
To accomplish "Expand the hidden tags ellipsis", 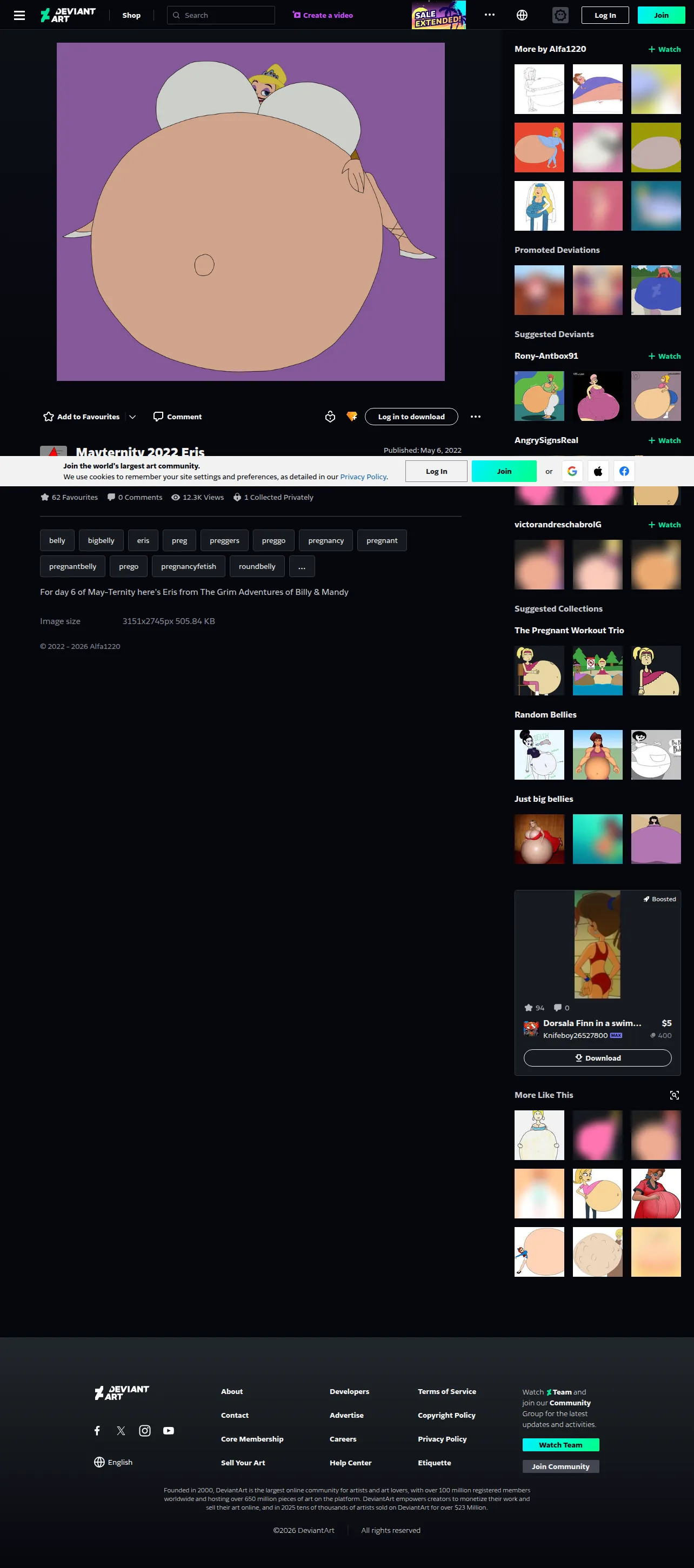I will pyautogui.click(x=302, y=566).
